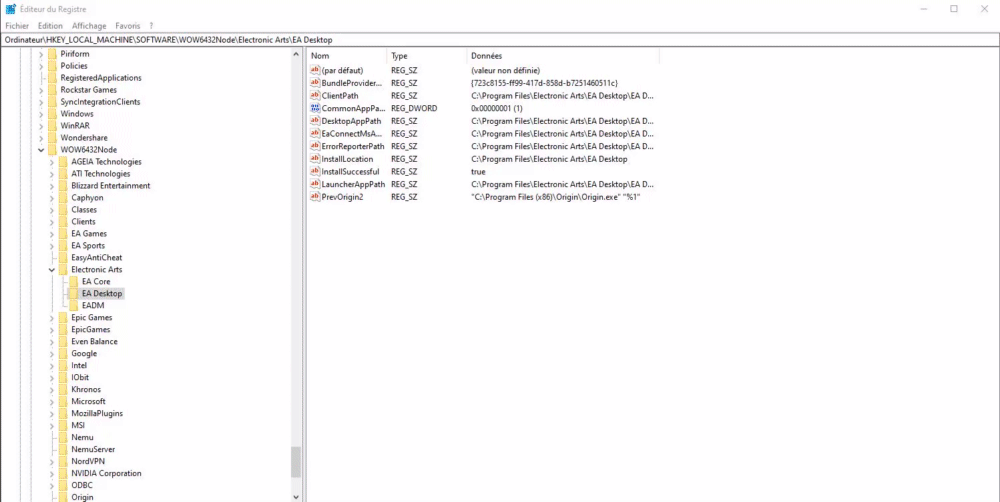The image size is (1000, 502).
Task: Click the InstallLocation string value icon
Action: tap(315, 159)
